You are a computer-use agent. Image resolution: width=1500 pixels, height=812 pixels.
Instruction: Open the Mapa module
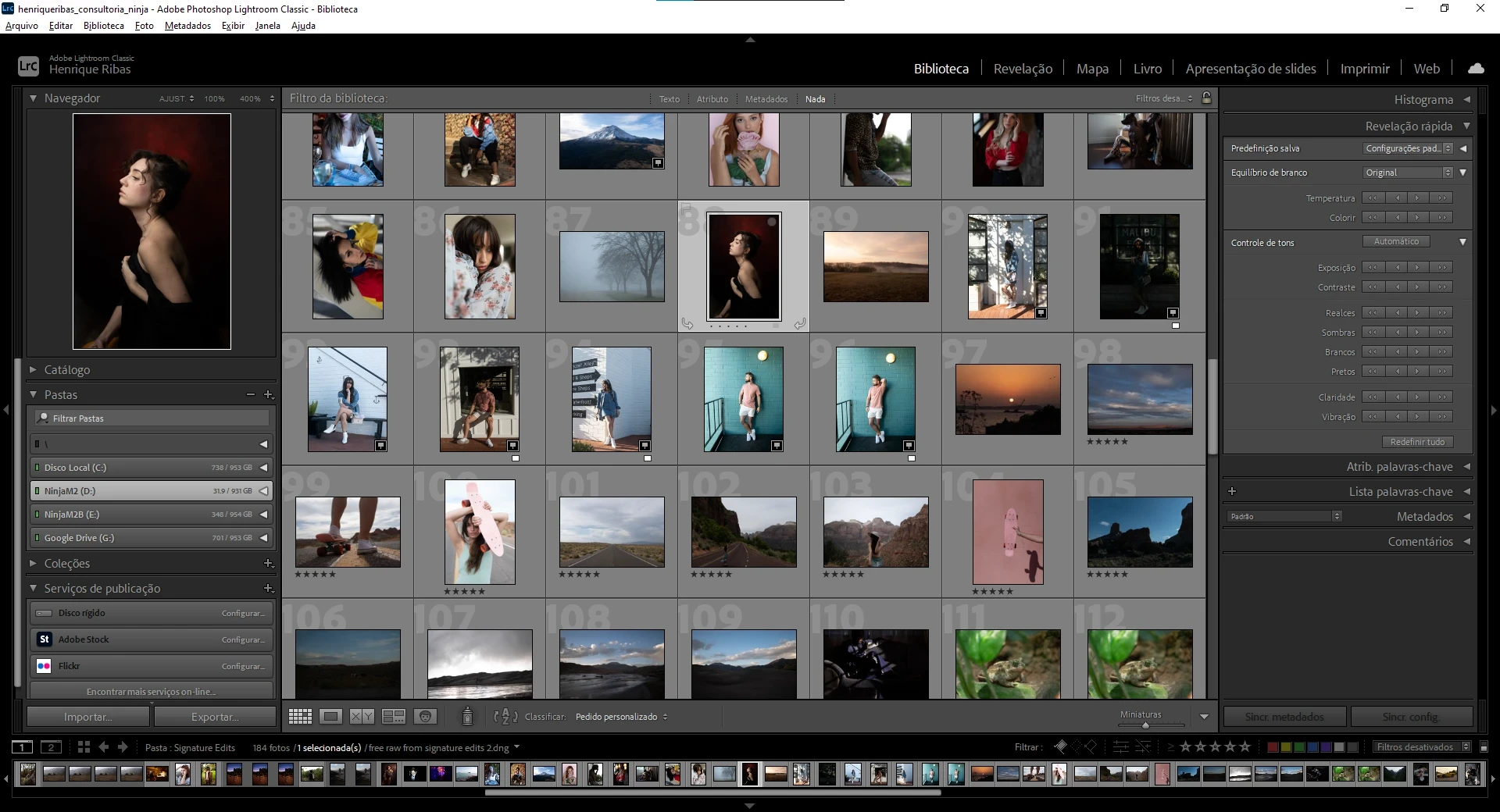click(x=1092, y=69)
